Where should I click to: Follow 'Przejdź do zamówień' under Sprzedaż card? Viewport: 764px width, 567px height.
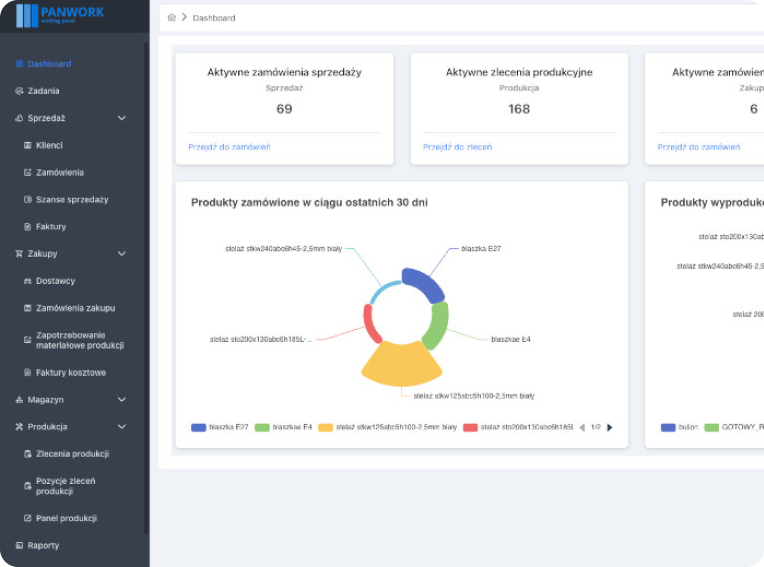(x=229, y=147)
